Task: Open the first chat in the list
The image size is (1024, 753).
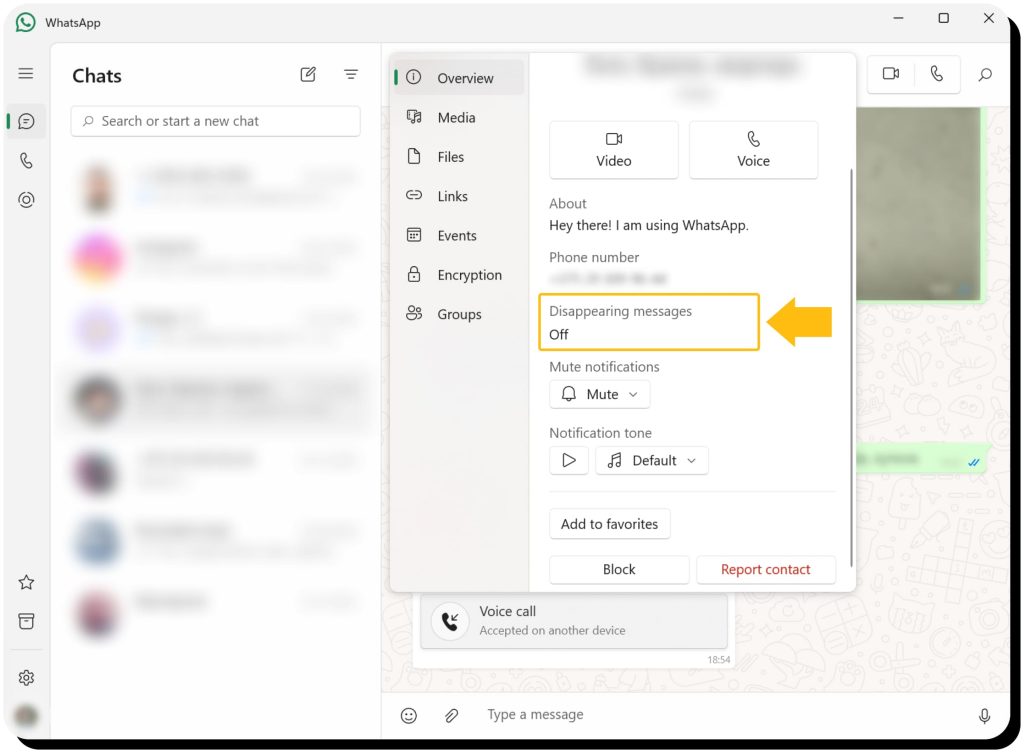Action: (x=216, y=188)
